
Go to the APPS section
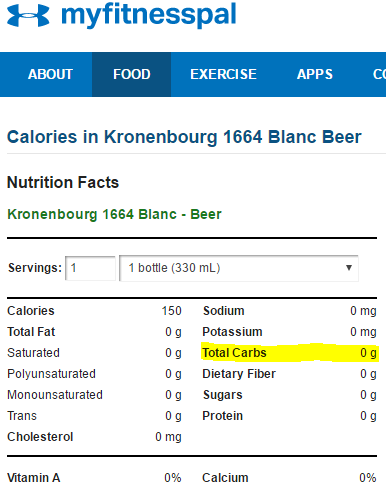(x=315, y=74)
